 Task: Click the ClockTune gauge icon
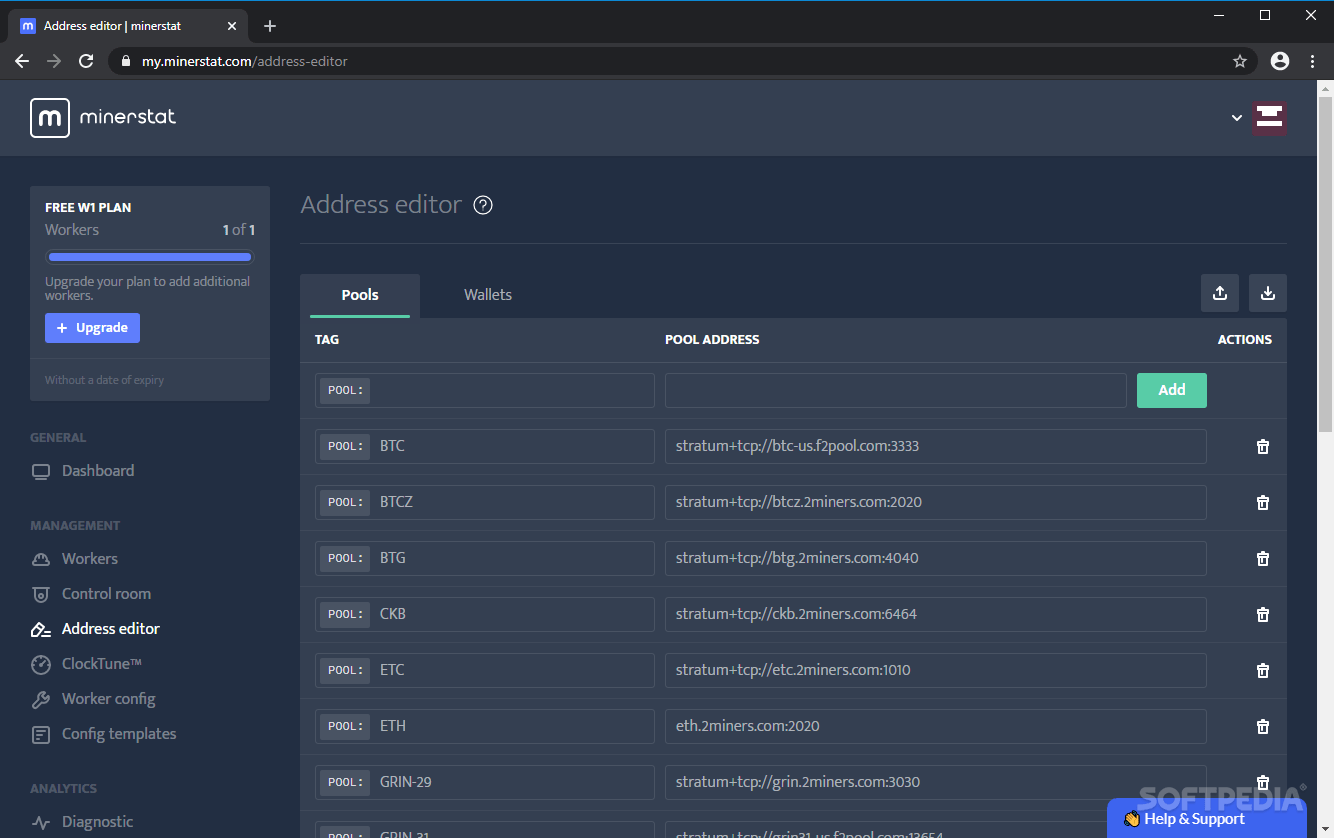click(x=41, y=664)
